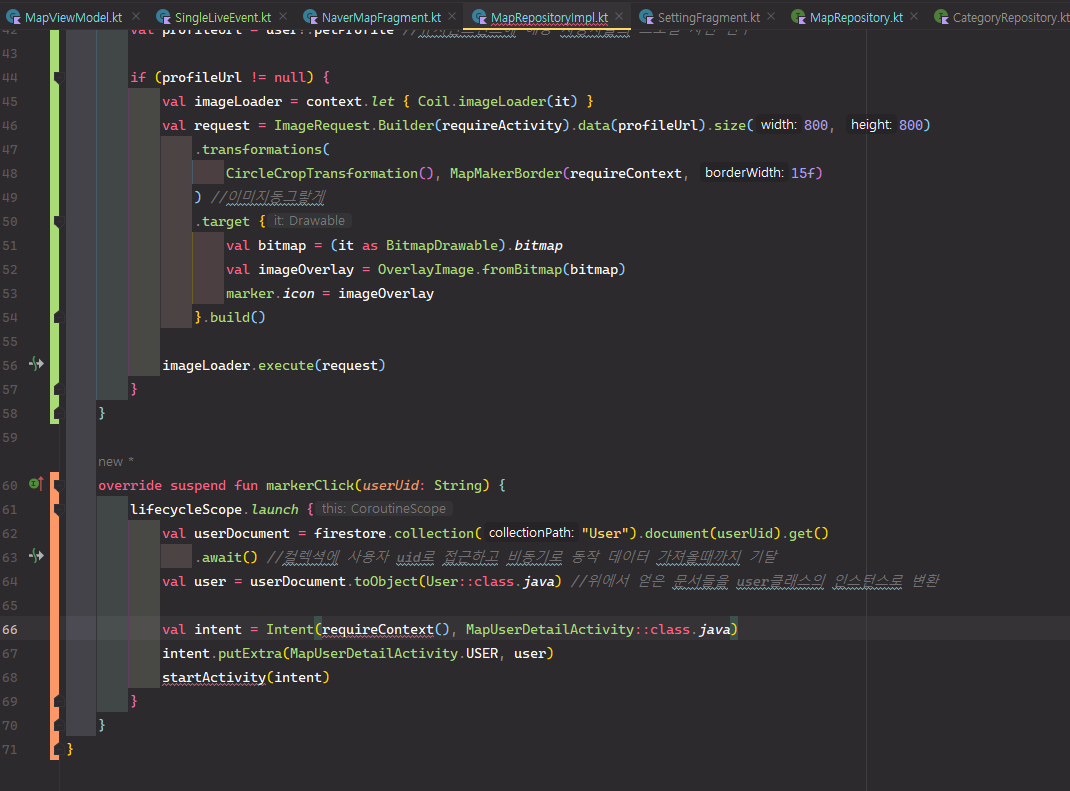Click the Kotlin icon on SettingFragment.kt tab
Screen dimensions: 1070x791
[646, 17]
